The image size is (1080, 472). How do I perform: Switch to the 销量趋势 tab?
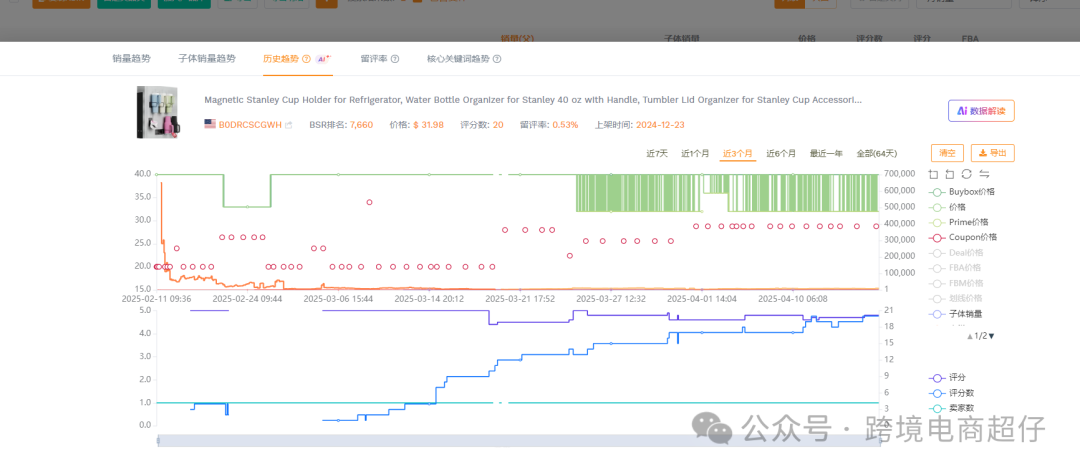coord(132,59)
